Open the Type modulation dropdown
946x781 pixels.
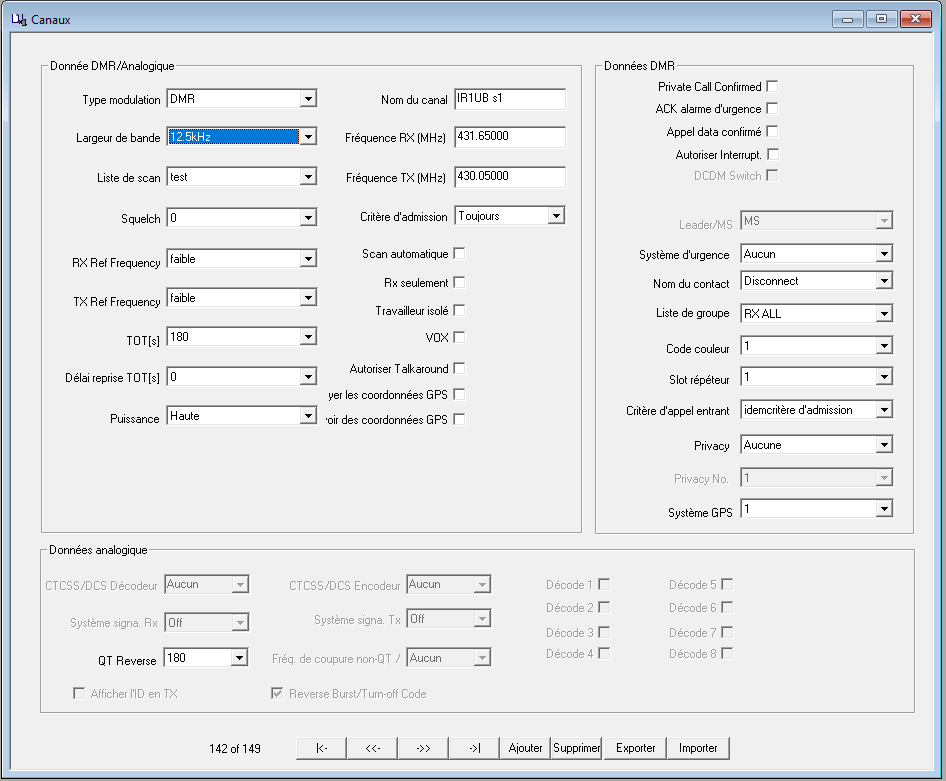tap(308, 99)
